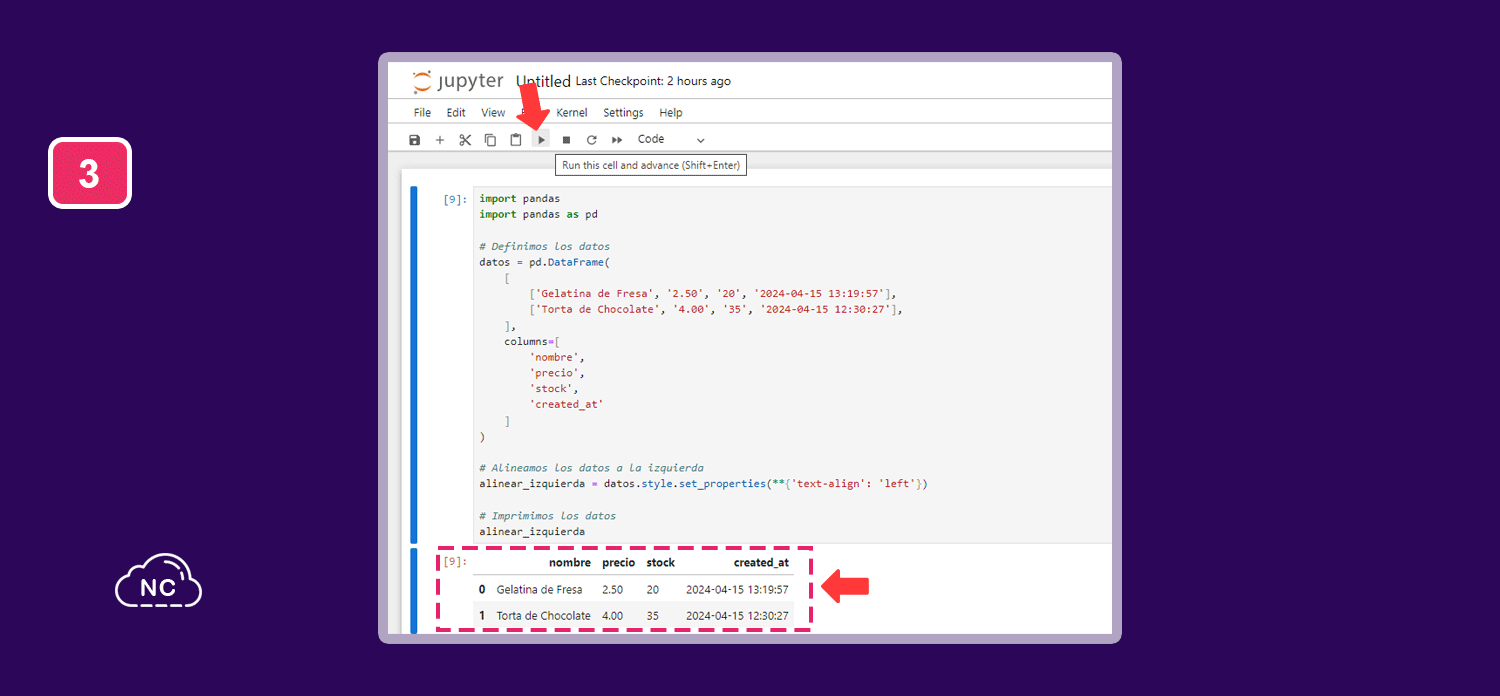
Task: Click the set_properties text-align code line
Action: (x=703, y=484)
